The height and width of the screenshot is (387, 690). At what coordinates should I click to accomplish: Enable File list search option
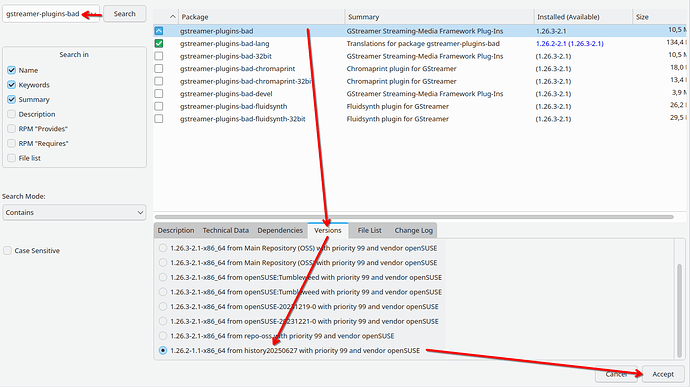pos(11,158)
